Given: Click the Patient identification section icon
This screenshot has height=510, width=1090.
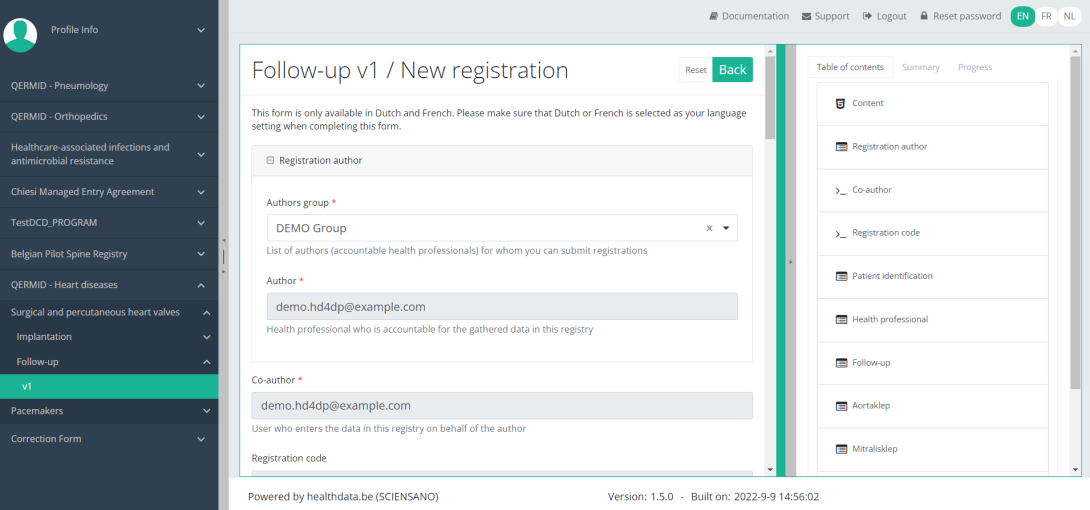Looking at the screenshot, I should coord(840,276).
